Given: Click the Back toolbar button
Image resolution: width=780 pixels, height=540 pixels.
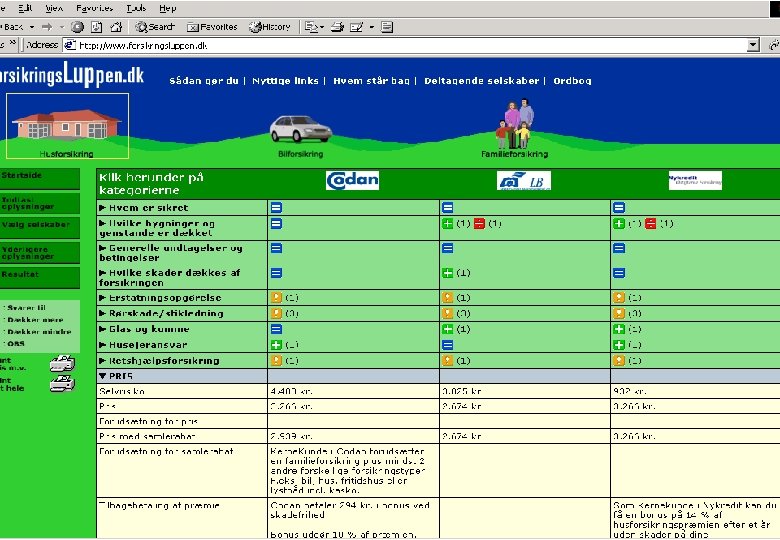Looking at the screenshot, I should point(13,27).
